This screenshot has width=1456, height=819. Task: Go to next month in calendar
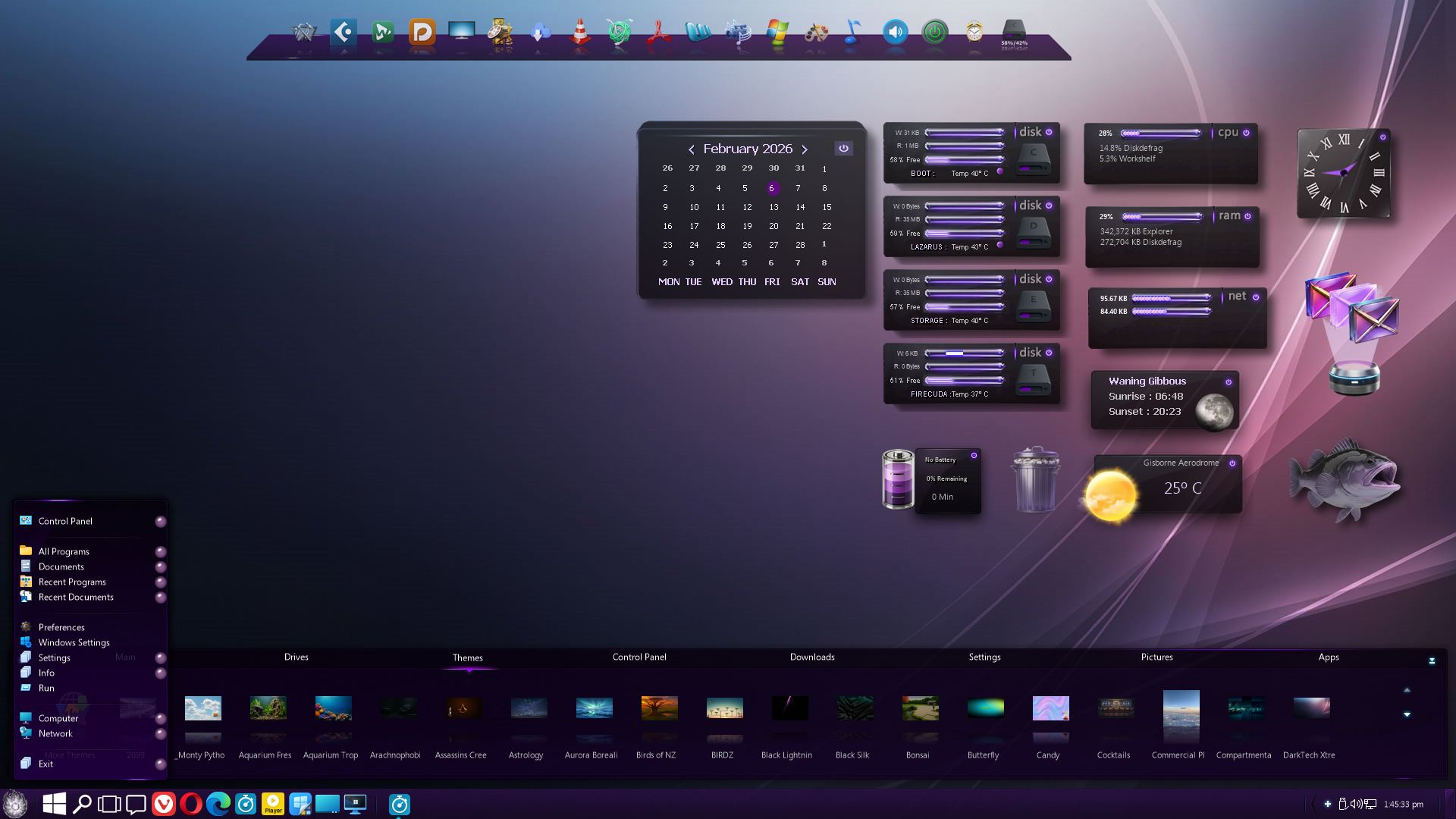805,150
